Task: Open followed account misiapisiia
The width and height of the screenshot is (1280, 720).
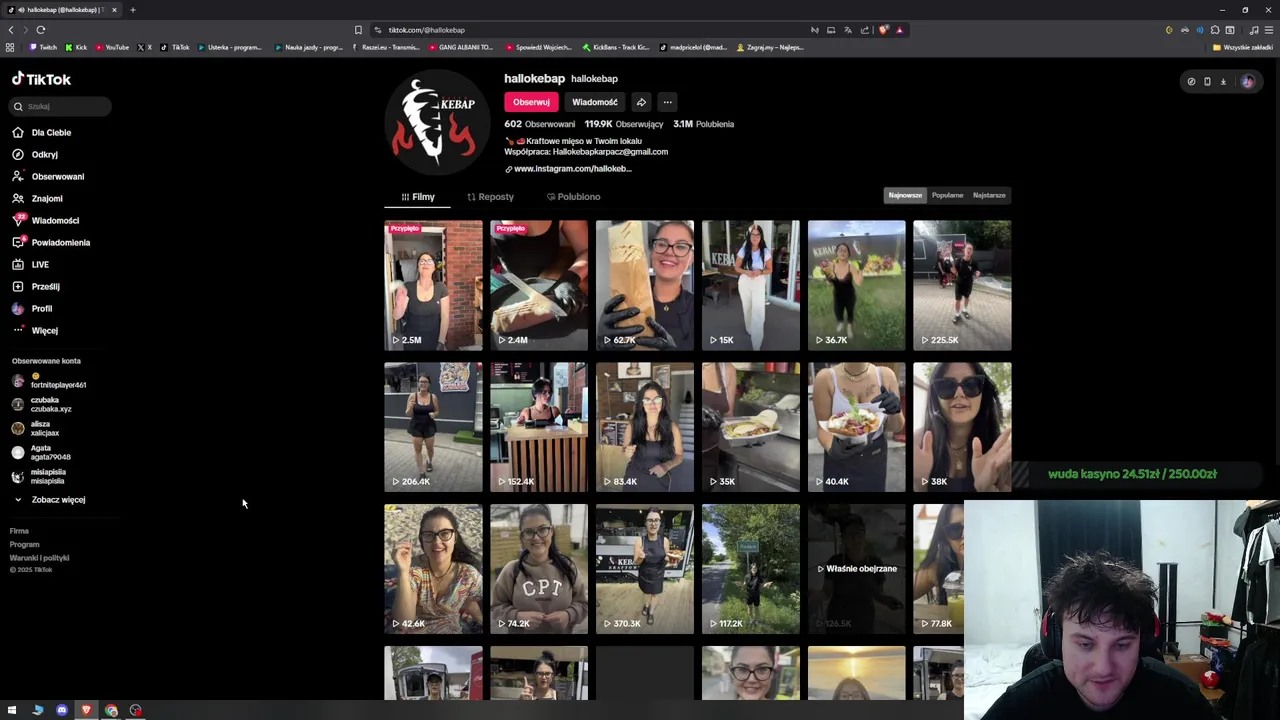Action: (x=40, y=476)
